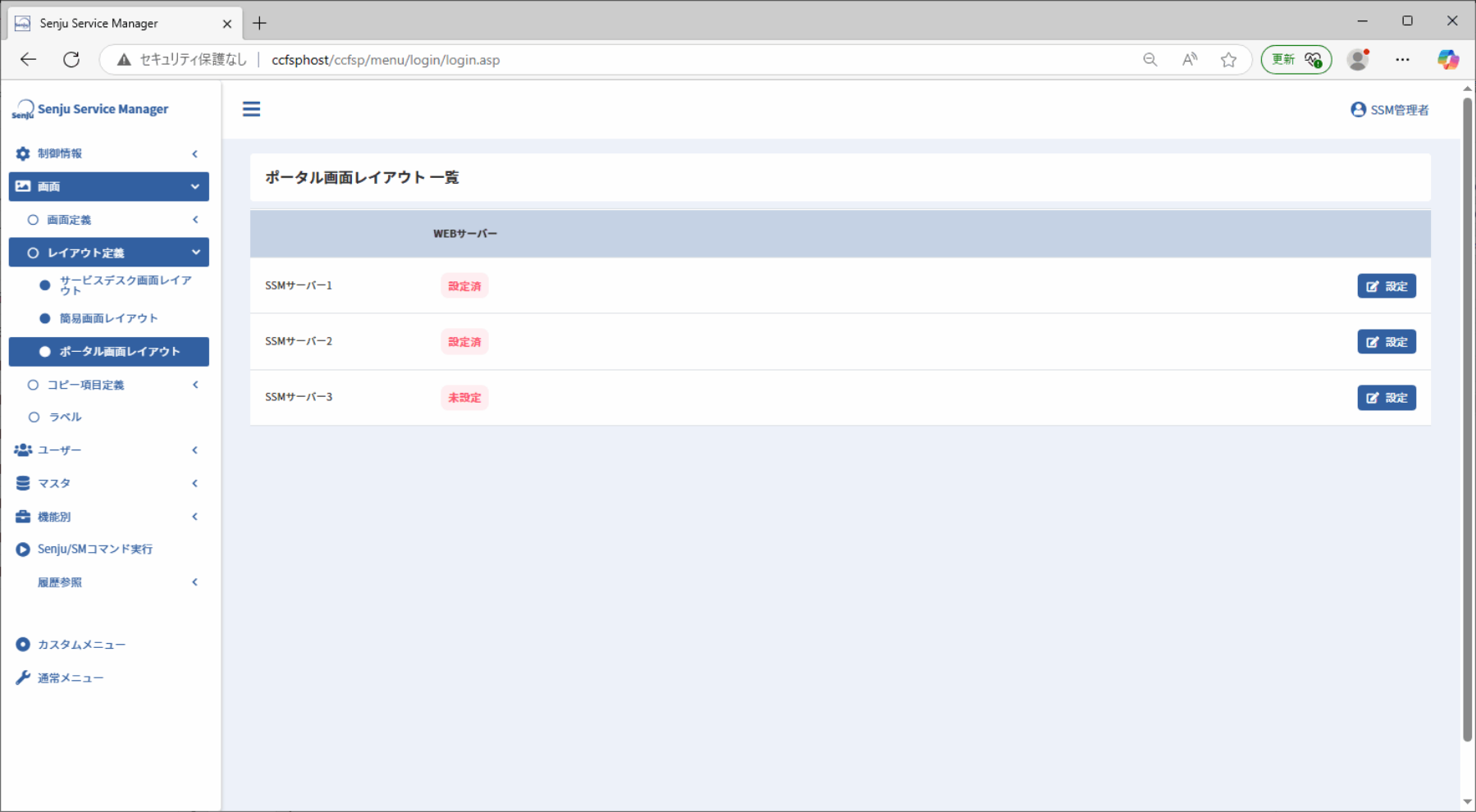Screen dimensions: 1476x812
Task: Open the SSM管理者 user account icon
Action: 1358,109
